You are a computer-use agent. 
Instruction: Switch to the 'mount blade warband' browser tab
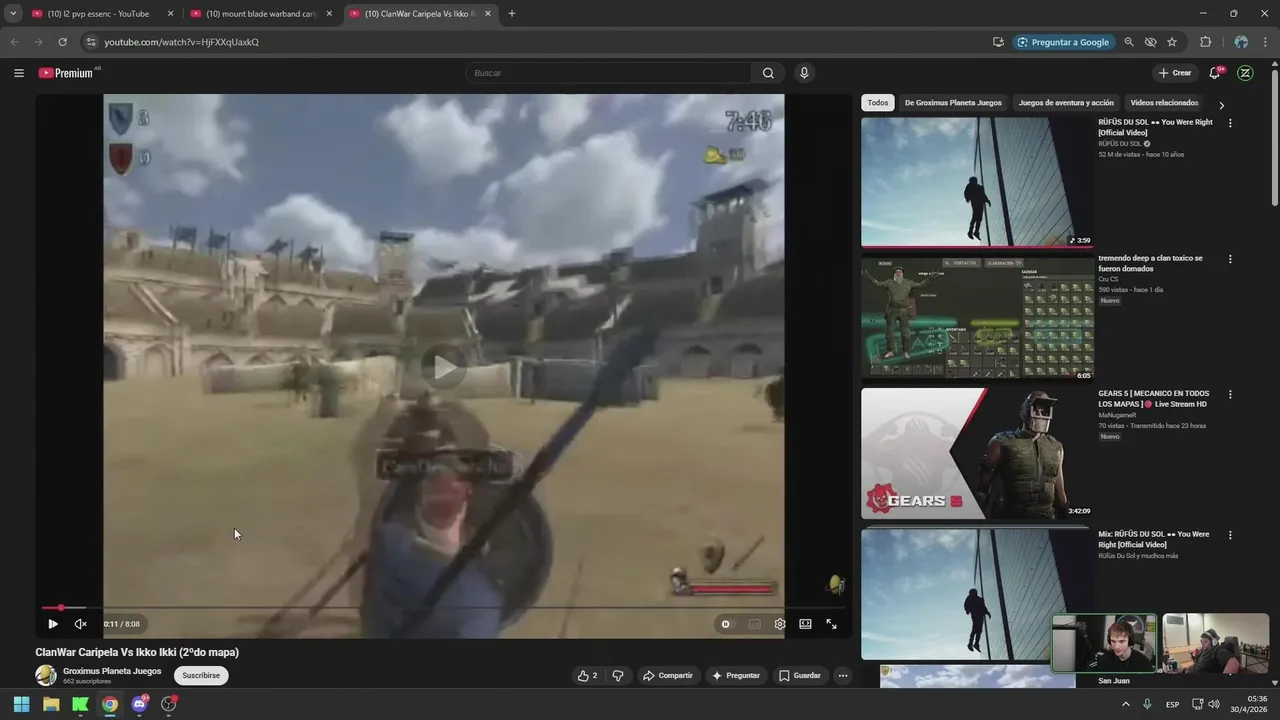(260, 14)
